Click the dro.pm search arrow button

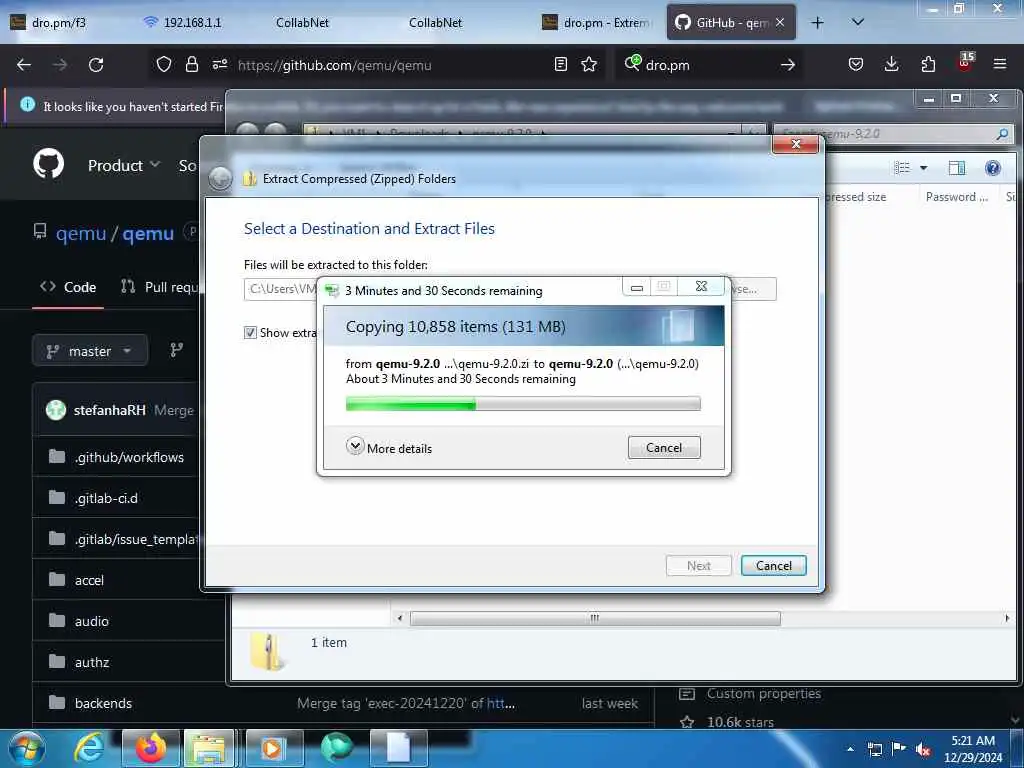click(788, 65)
